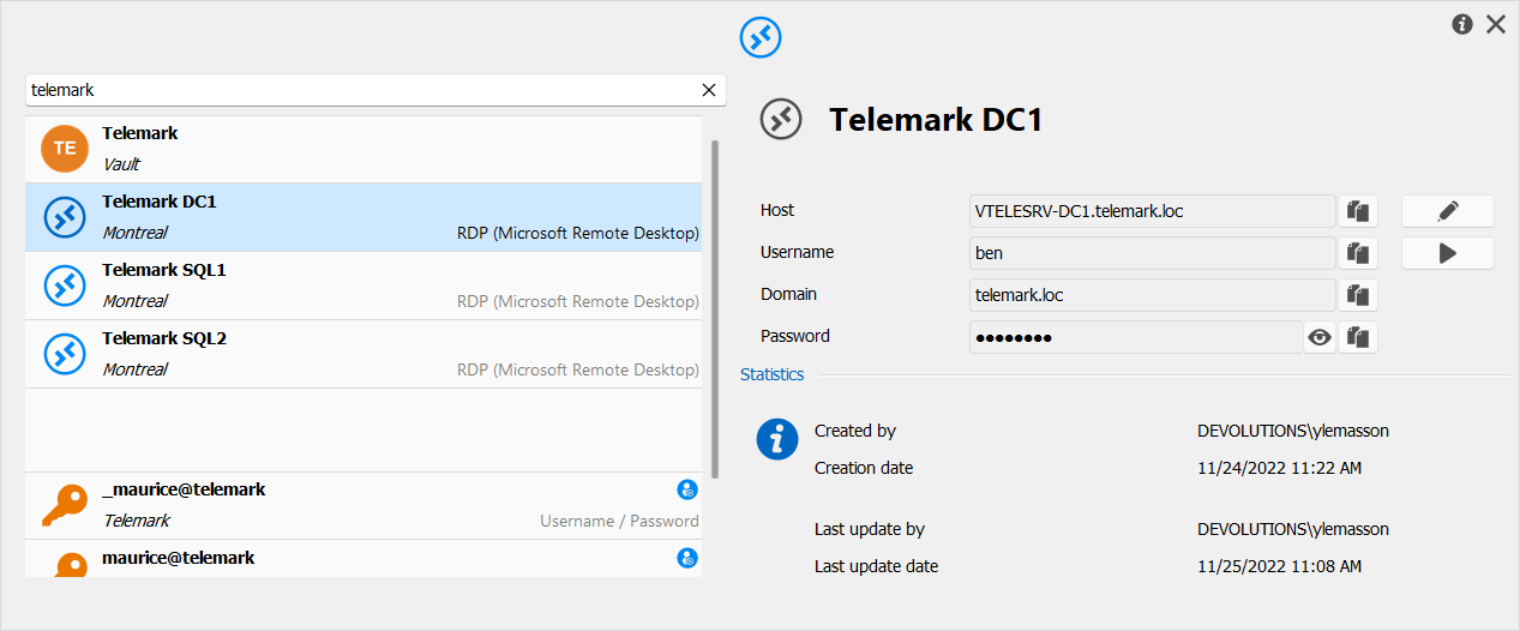Image resolution: width=1520 pixels, height=631 pixels.
Task: Click the Host text field
Action: click(1152, 211)
